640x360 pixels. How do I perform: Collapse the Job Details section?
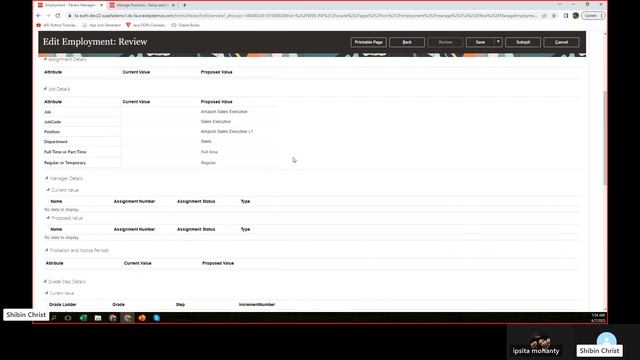click(45, 89)
